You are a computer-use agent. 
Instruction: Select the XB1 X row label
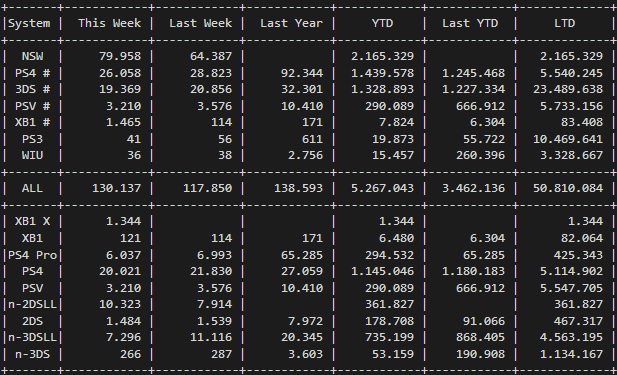tap(33, 221)
